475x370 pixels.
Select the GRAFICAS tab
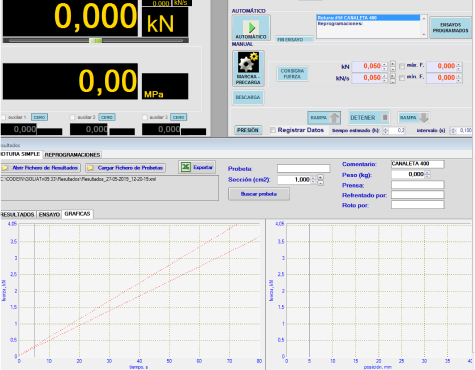[77, 214]
